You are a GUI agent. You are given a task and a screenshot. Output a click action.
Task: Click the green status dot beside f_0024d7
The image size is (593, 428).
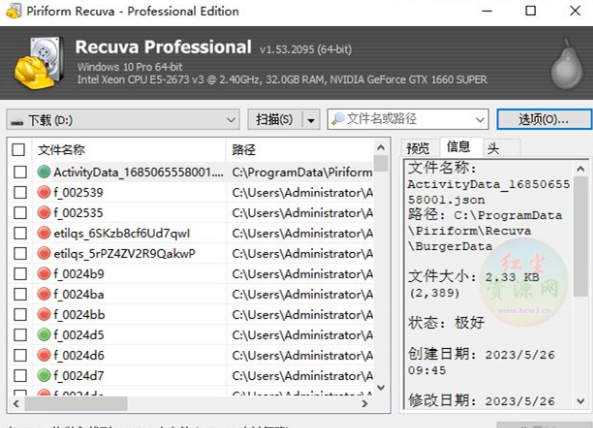point(44,376)
